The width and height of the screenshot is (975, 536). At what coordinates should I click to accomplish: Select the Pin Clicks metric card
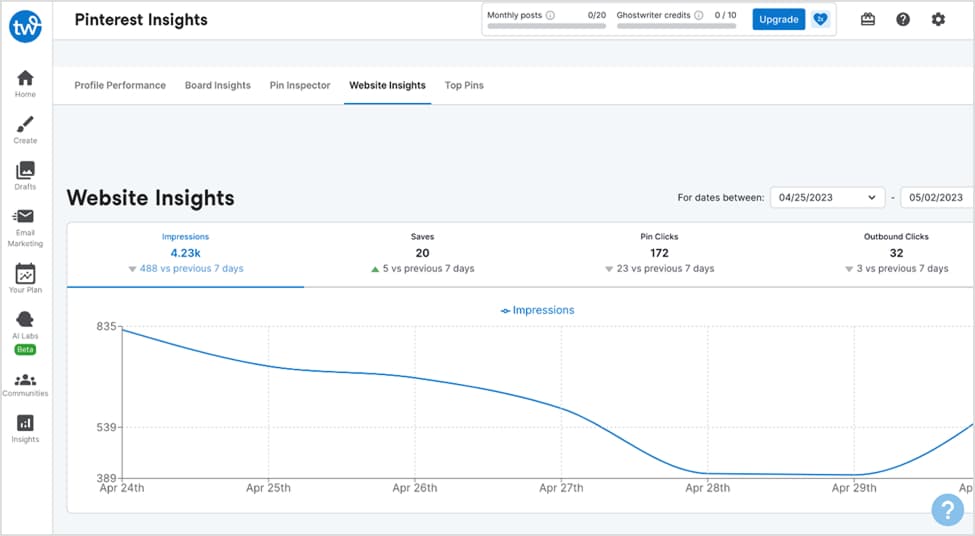pos(659,253)
